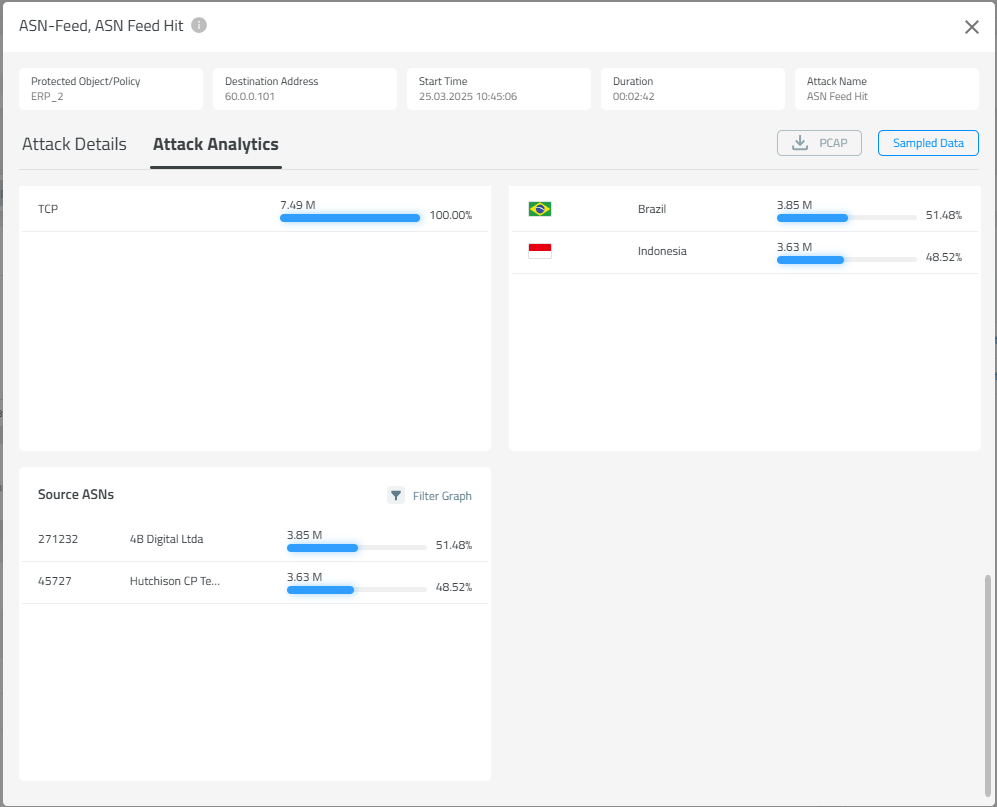Click the Filter Graph funnel icon
The width and height of the screenshot is (997, 807).
click(396, 495)
